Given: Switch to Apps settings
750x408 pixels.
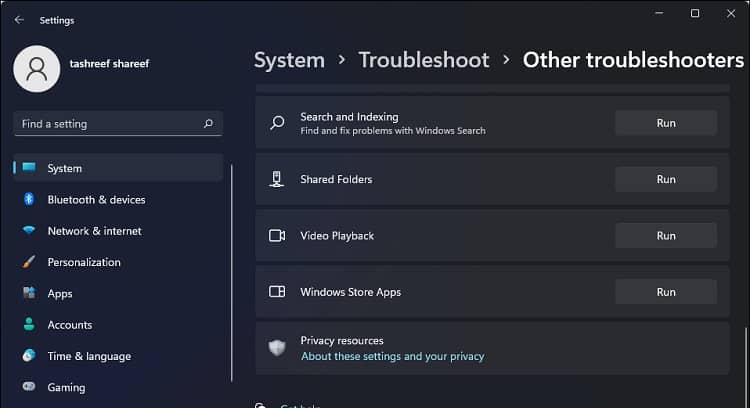Looking at the screenshot, I should coord(118,294).
